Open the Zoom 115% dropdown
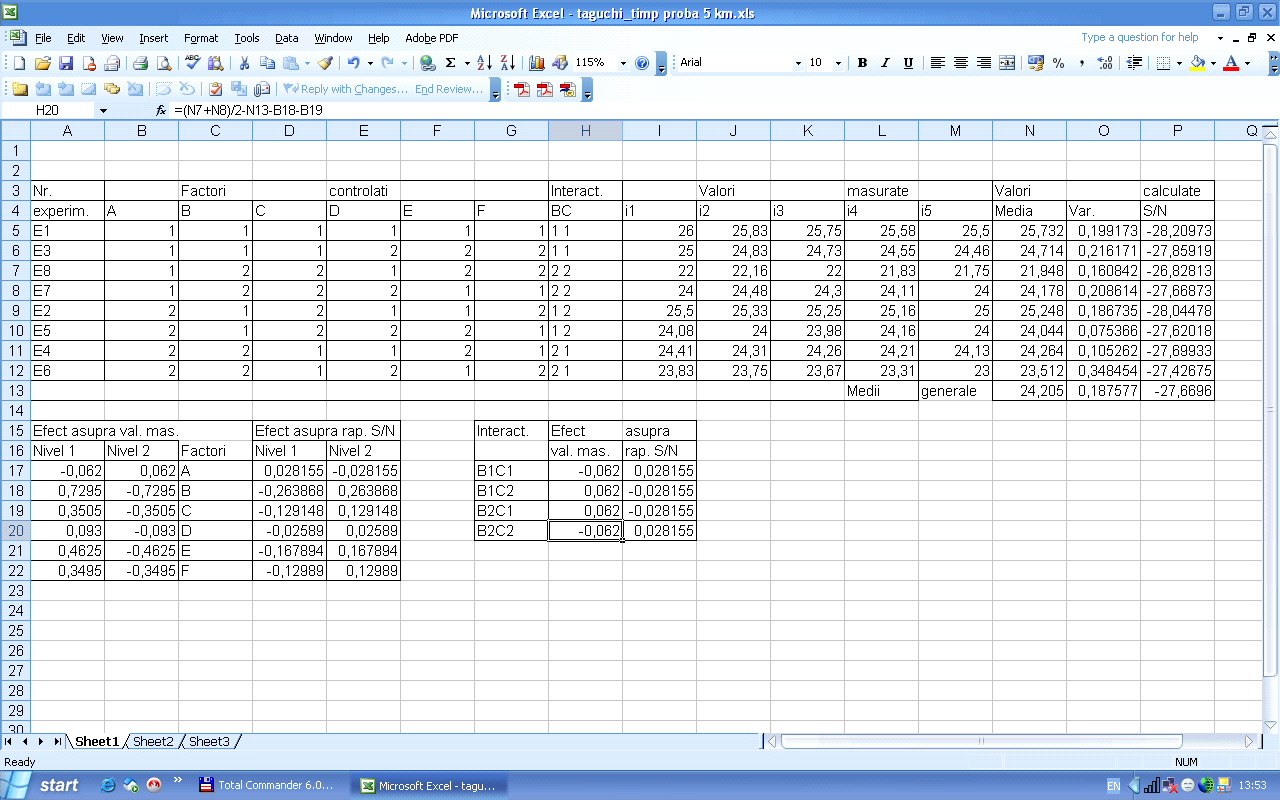The height and width of the screenshot is (800, 1280). coord(623,63)
